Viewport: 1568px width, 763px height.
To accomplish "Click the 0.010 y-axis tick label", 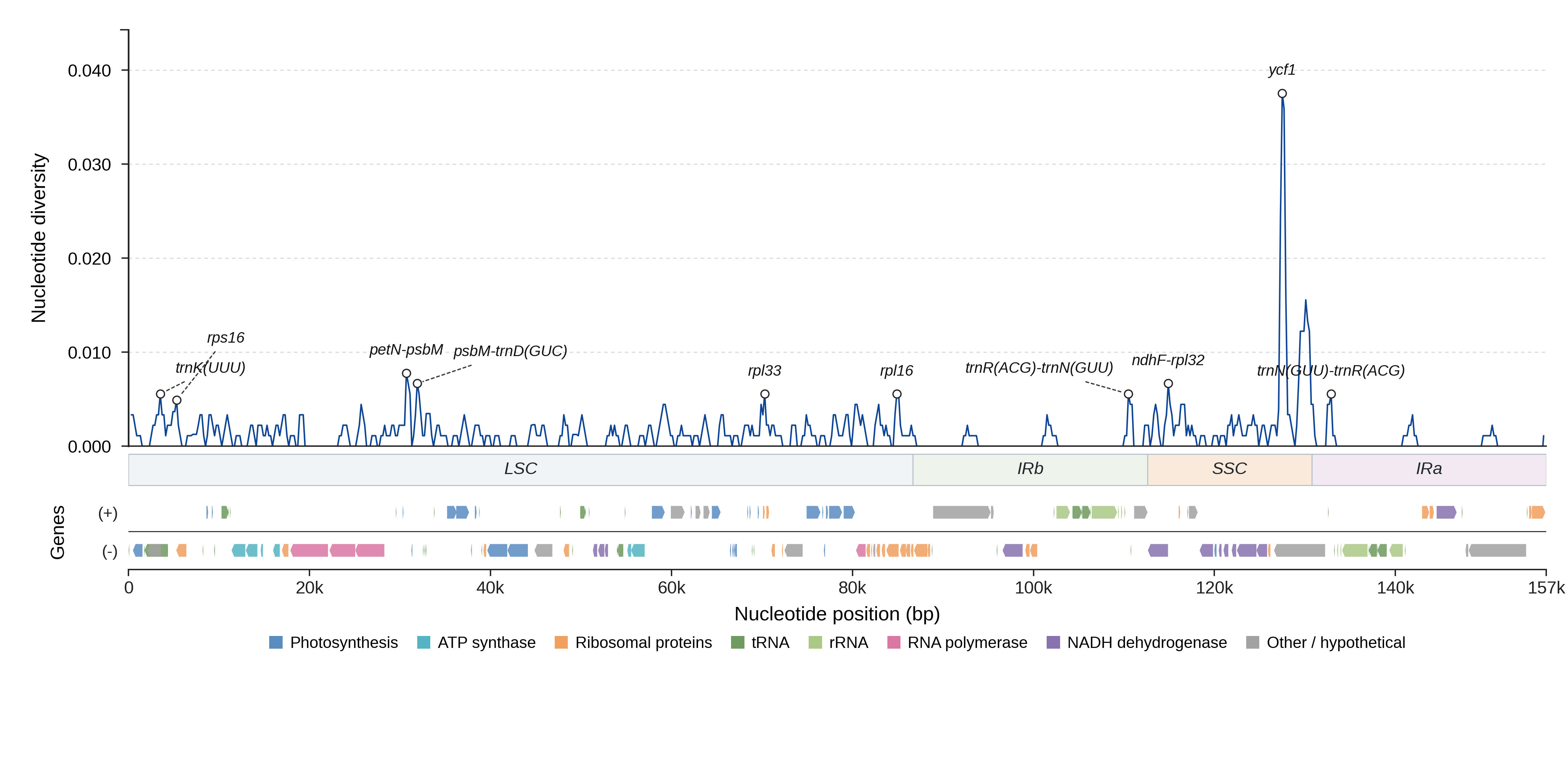I will [90, 352].
